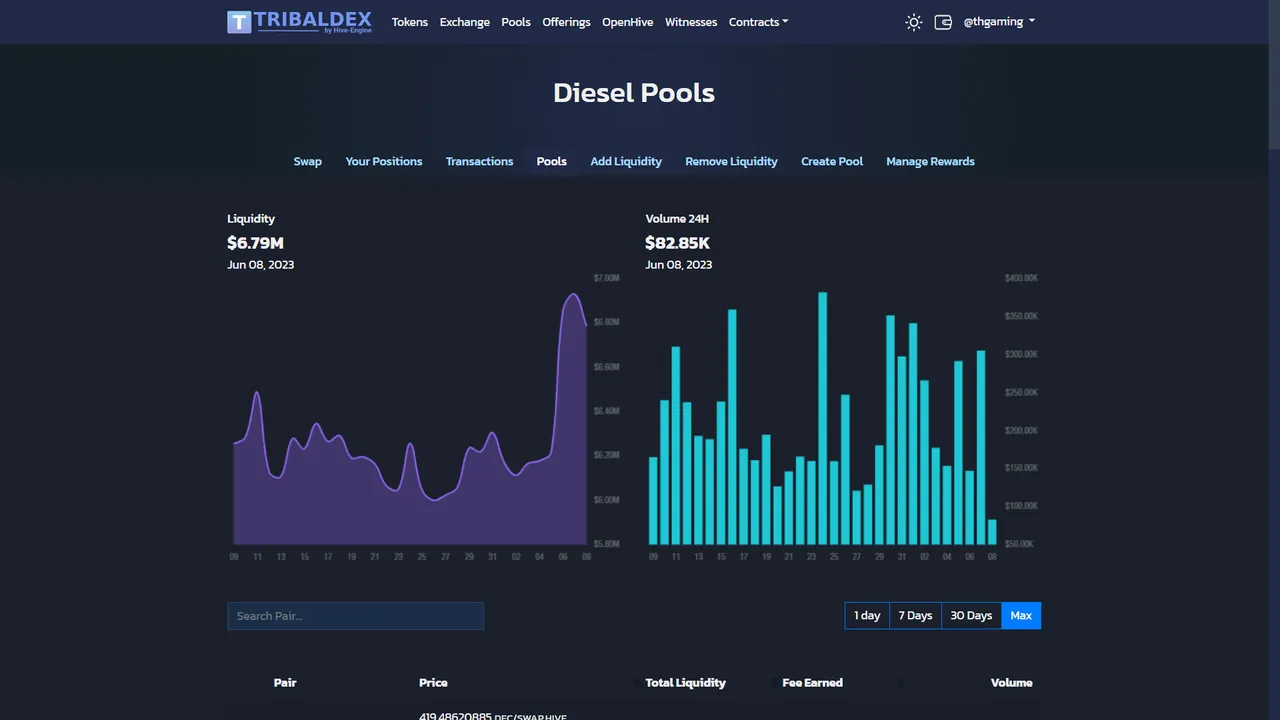Open the Exchange page
The width and height of the screenshot is (1280, 720).
[465, 22]
